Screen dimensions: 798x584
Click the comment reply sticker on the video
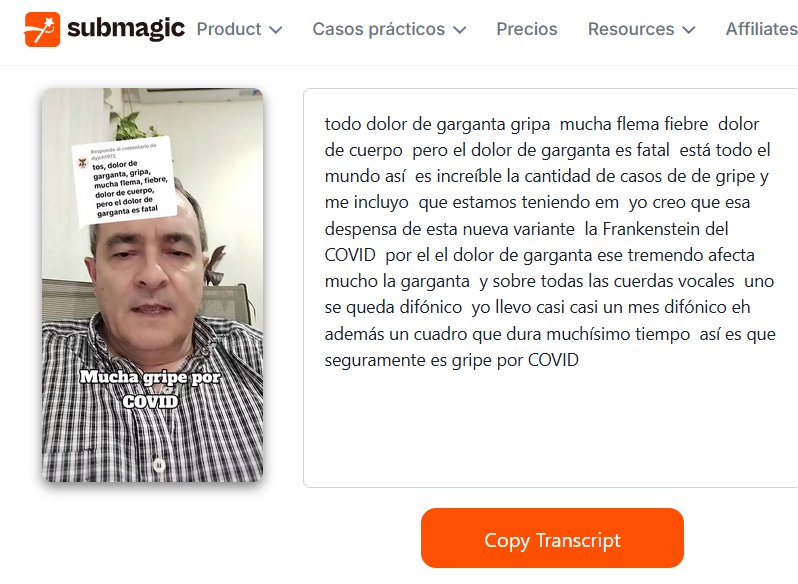[x=125, y=181]
